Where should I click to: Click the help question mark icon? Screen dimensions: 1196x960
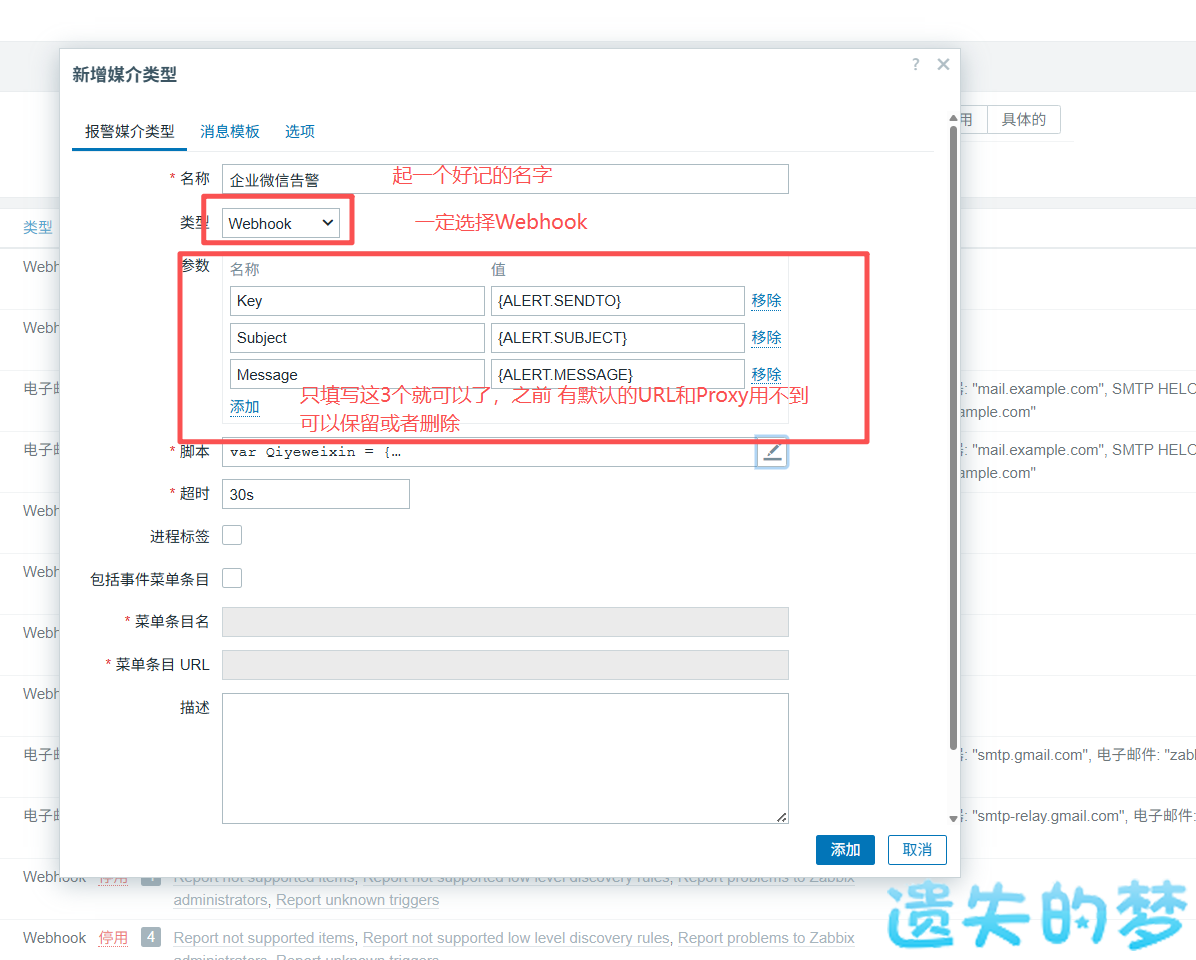click(915, 65)
